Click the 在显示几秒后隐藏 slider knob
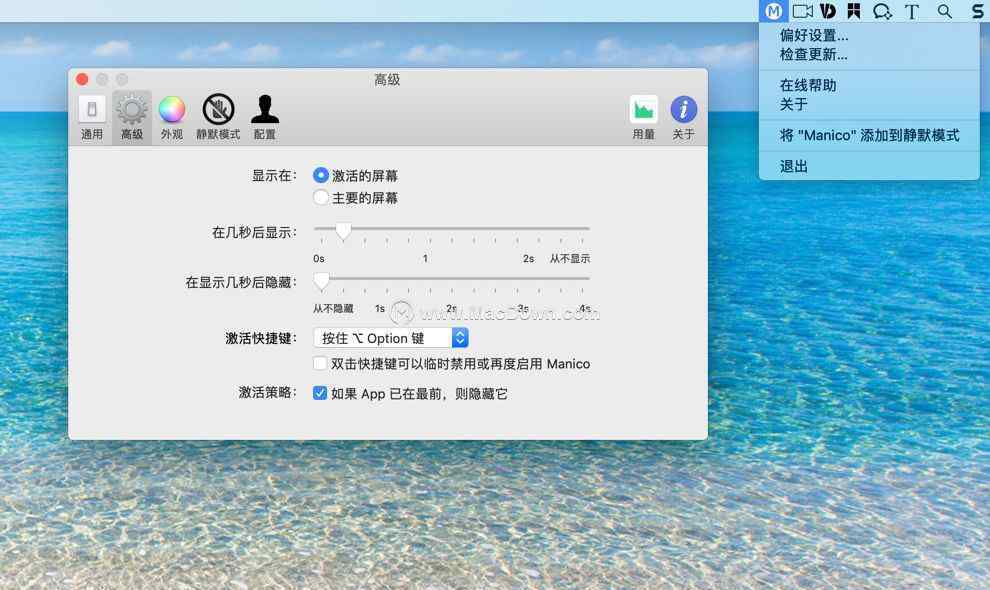 click(321, 280)
